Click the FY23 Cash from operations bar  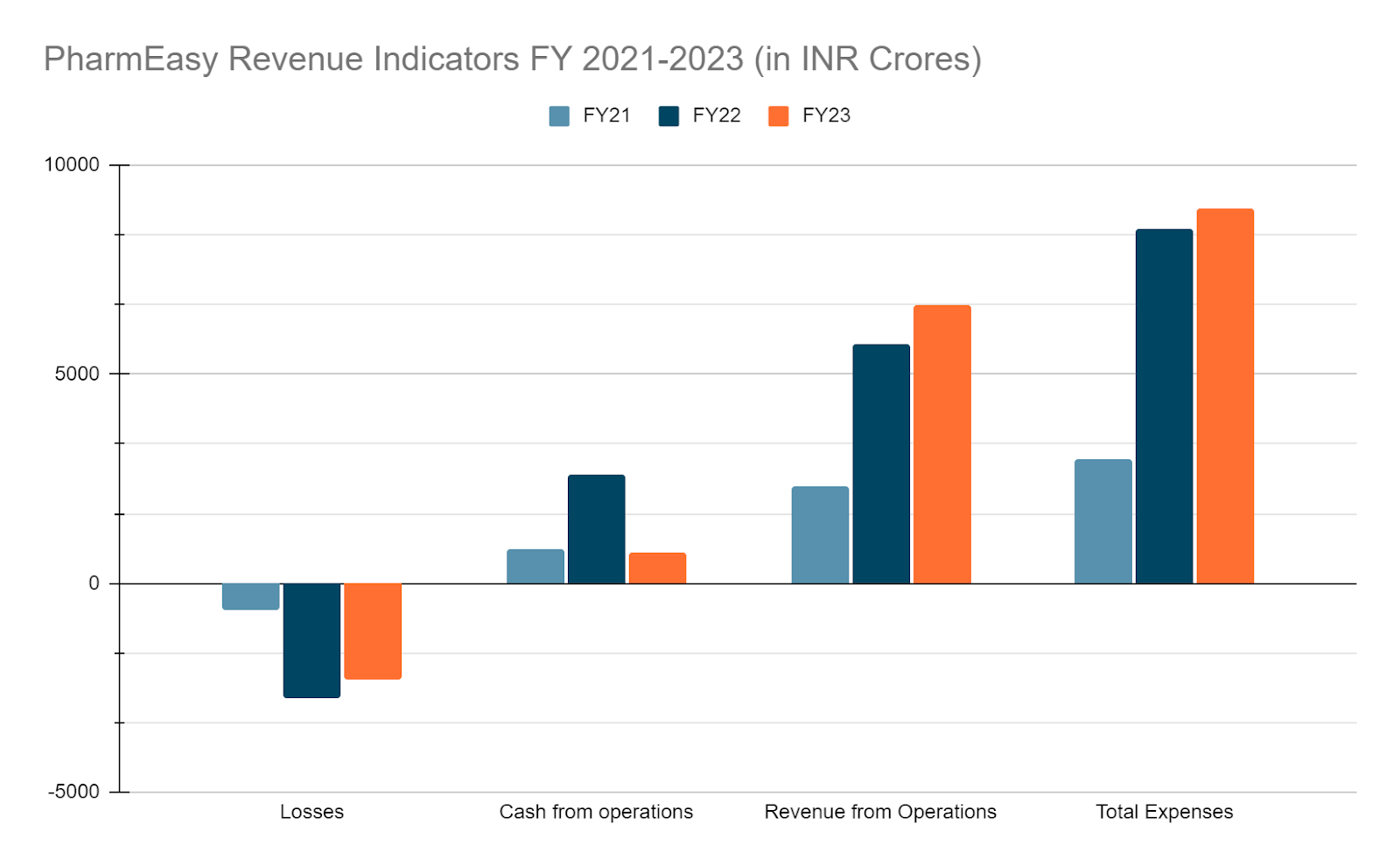(x=657, y=568)
